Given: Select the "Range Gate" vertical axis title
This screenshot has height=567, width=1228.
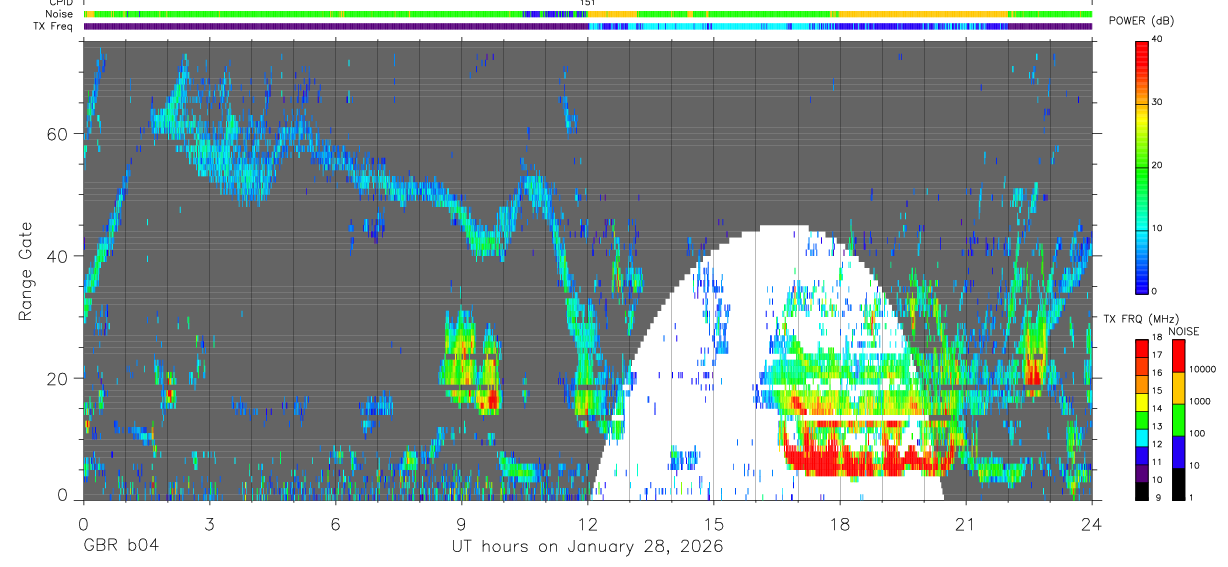Looking at the screenshot, I should 26,270.
